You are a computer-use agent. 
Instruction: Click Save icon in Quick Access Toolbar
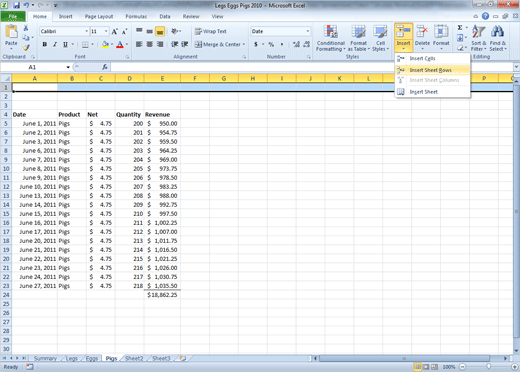pos(16,5)
